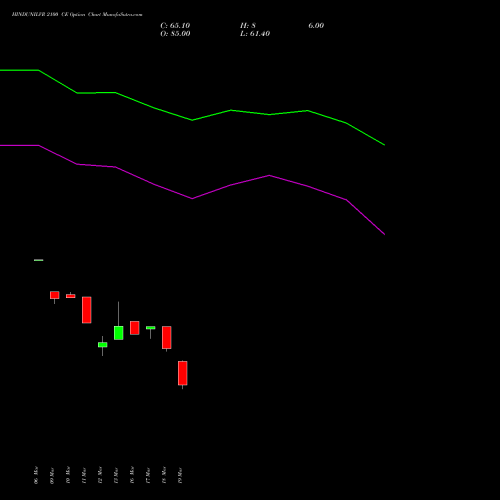This screenshot has width=500, height=500.
Task: Click the lowest red candle above 19 Mar
Action: click(x=183, y=373)
